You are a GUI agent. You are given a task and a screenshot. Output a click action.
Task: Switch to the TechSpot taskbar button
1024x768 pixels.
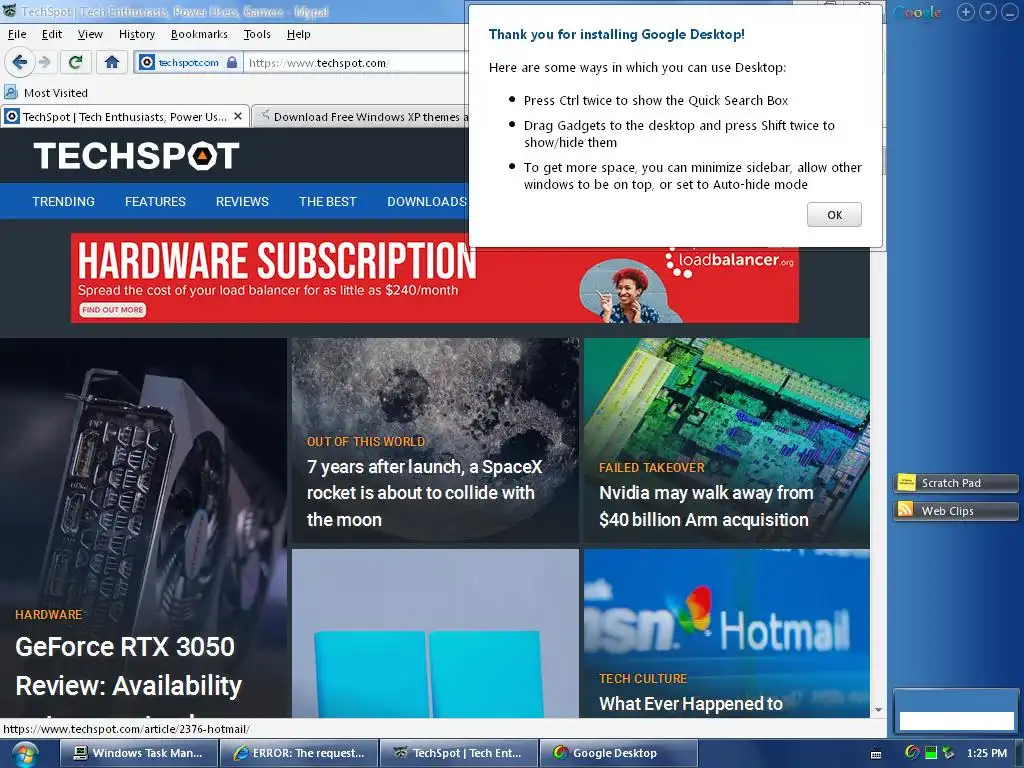point(458,753)
